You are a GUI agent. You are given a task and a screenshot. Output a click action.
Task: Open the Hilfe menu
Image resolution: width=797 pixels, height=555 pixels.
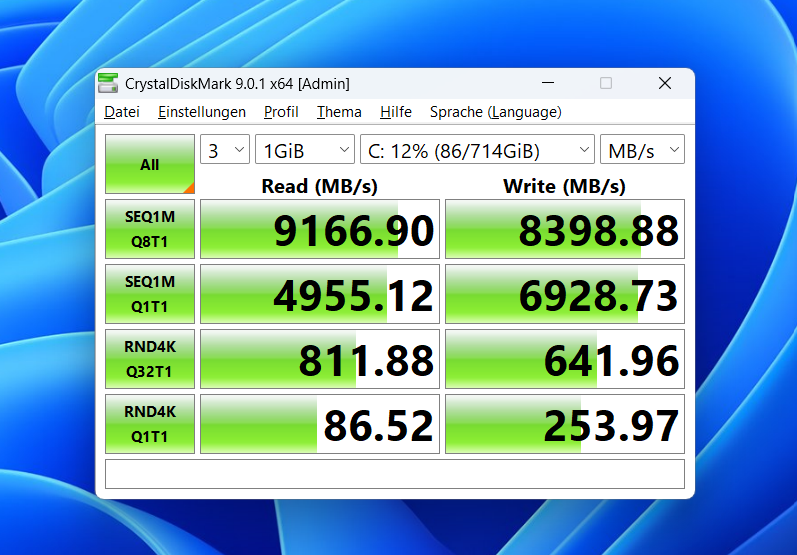396,112
